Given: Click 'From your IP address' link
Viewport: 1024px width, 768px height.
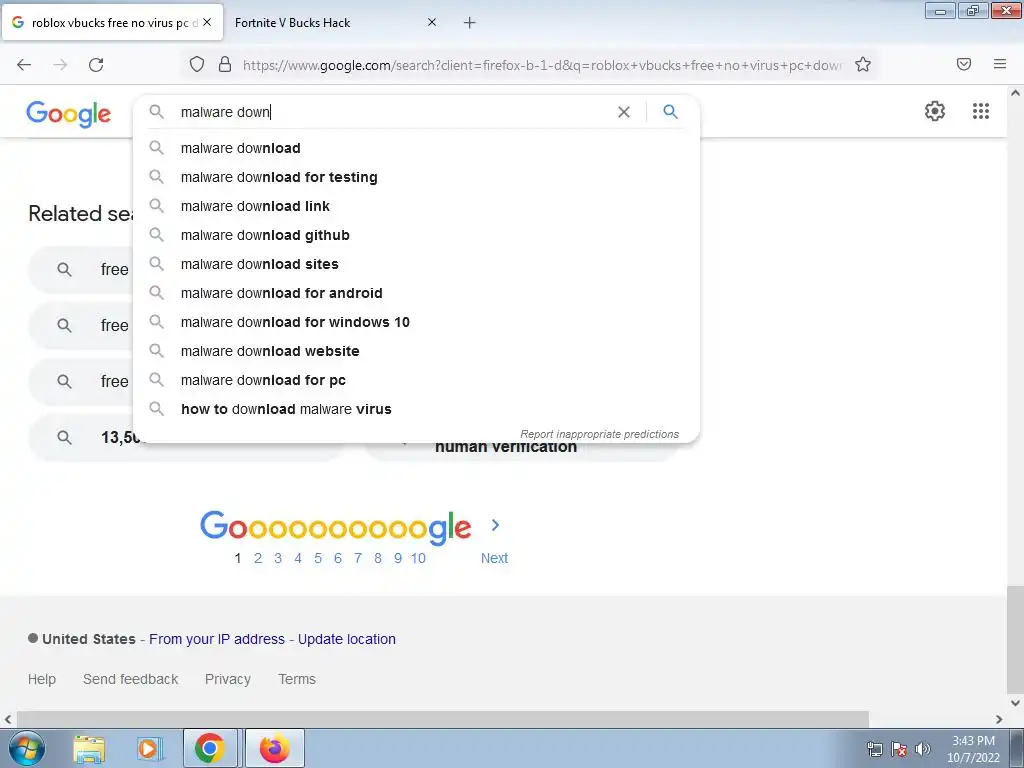Looking at the screenshot, I should click(217, 639).
